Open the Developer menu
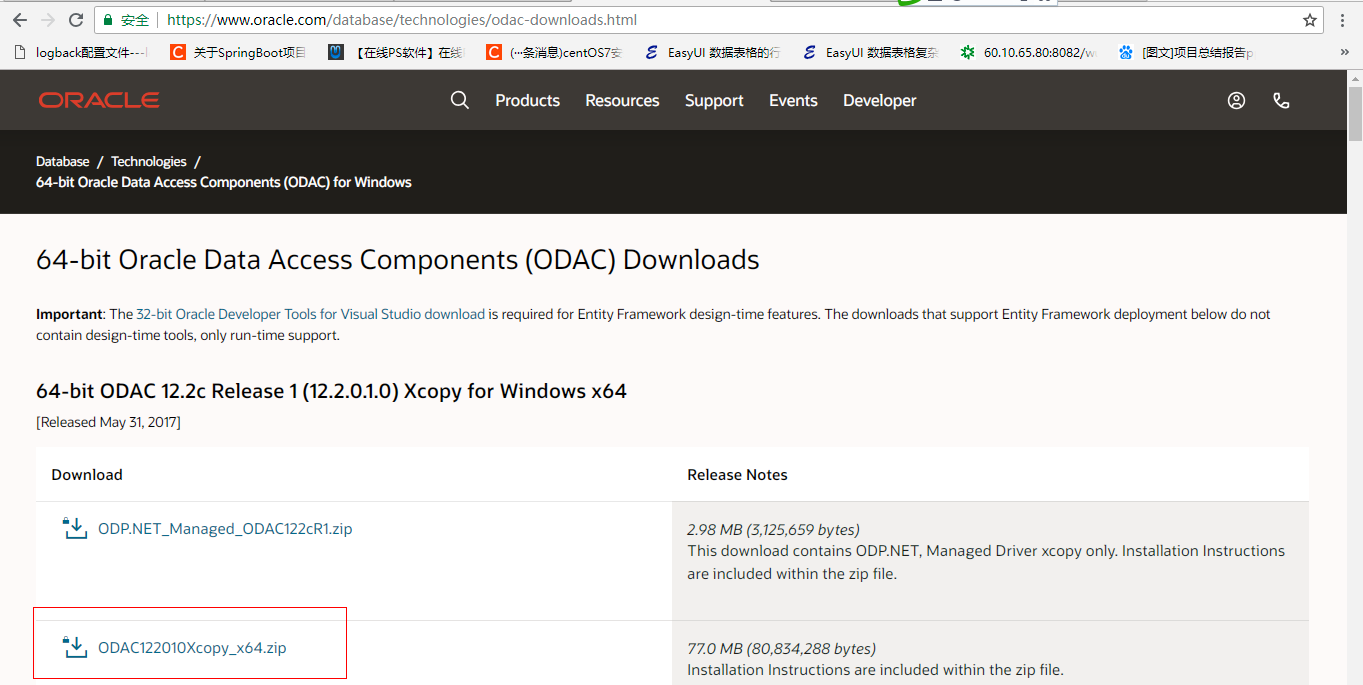Screen dimensions: 1363x685 click(x=879, y=100)
